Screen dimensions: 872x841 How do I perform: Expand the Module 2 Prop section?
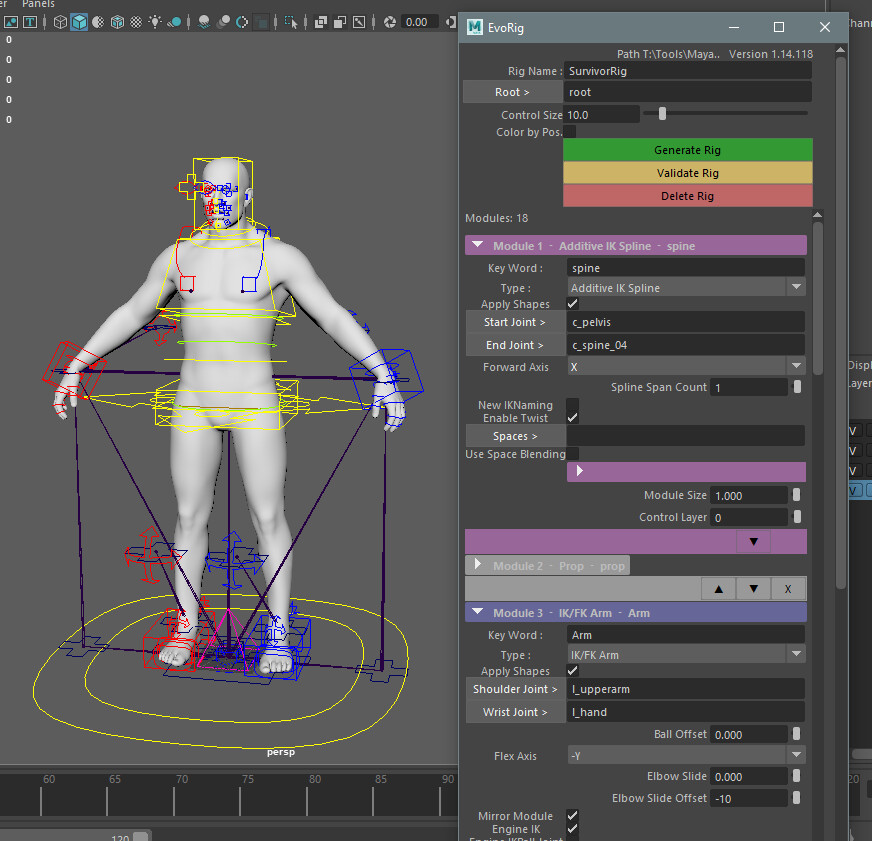(479, 565)
